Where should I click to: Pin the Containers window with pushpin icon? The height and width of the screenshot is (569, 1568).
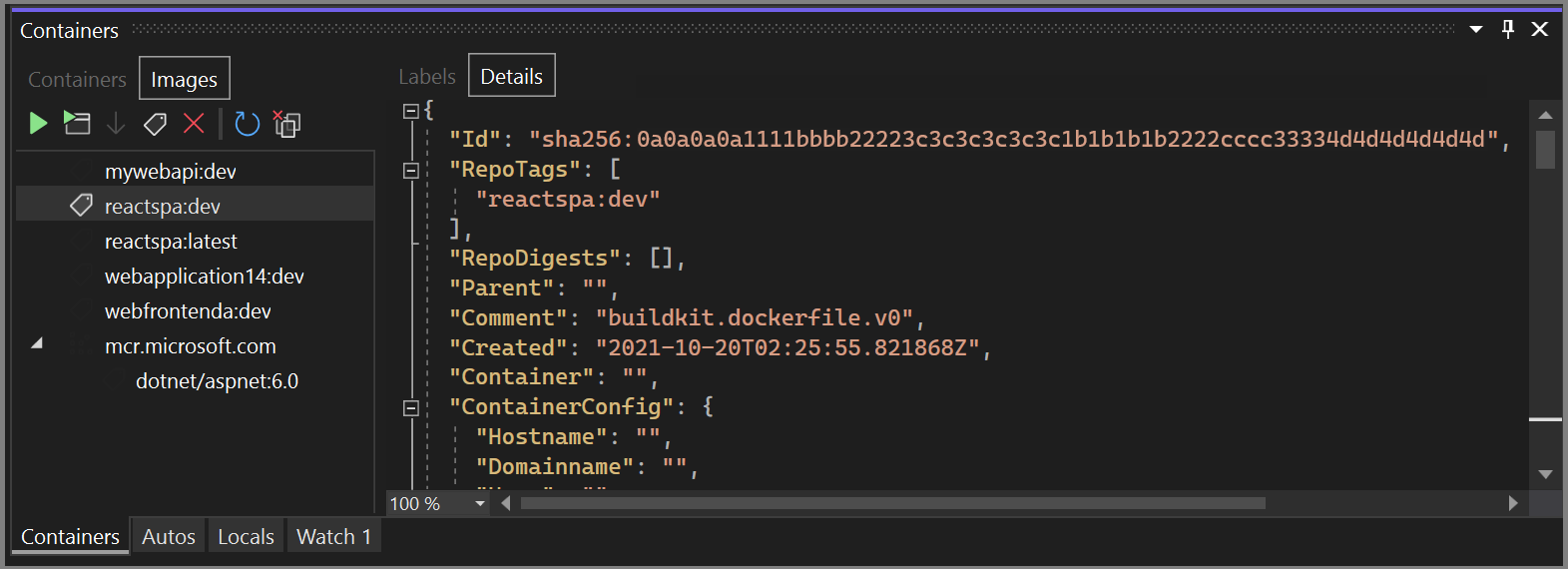pyautogui.click(x=1508, y=29)
